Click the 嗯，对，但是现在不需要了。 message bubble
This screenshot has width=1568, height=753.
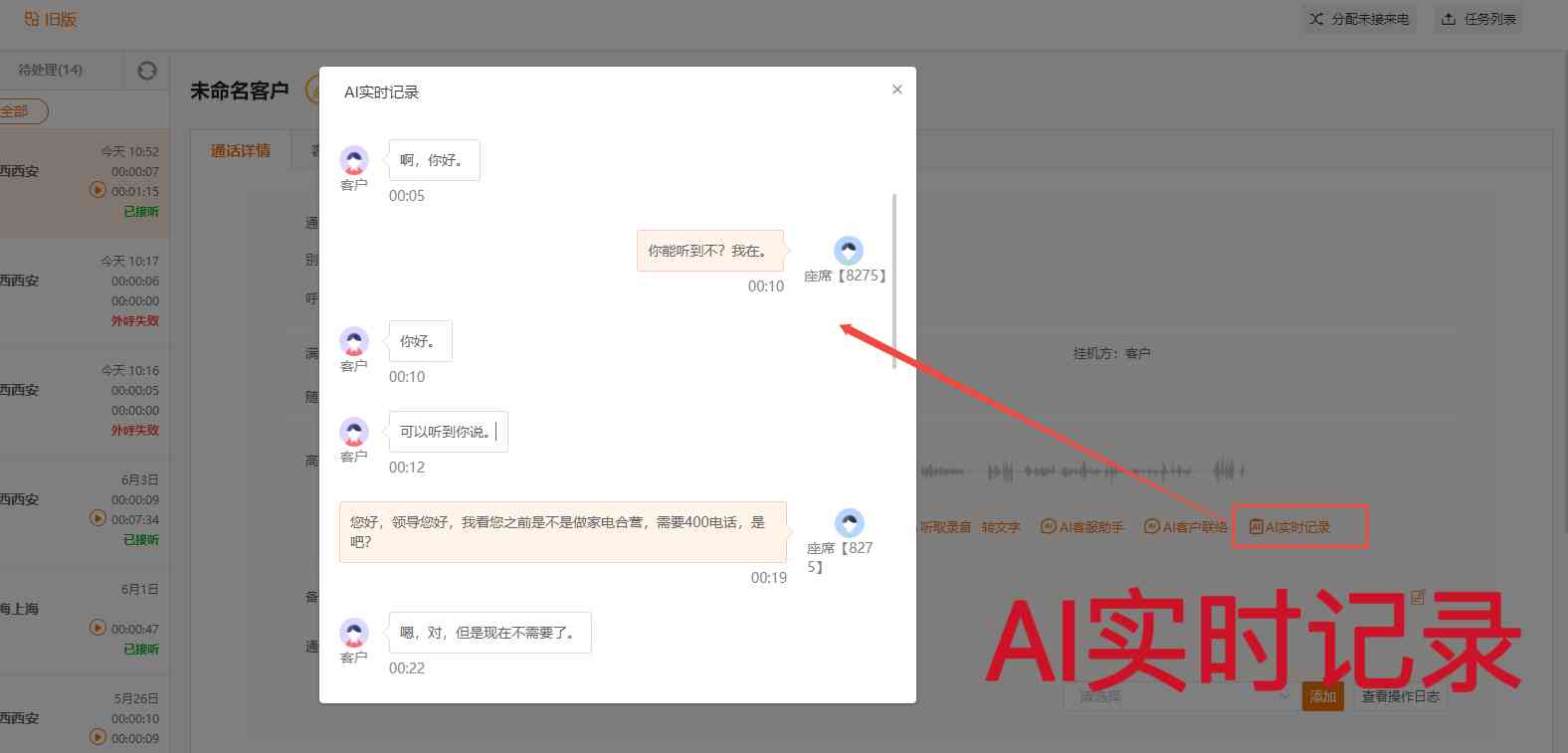click(x=490, y=633)
